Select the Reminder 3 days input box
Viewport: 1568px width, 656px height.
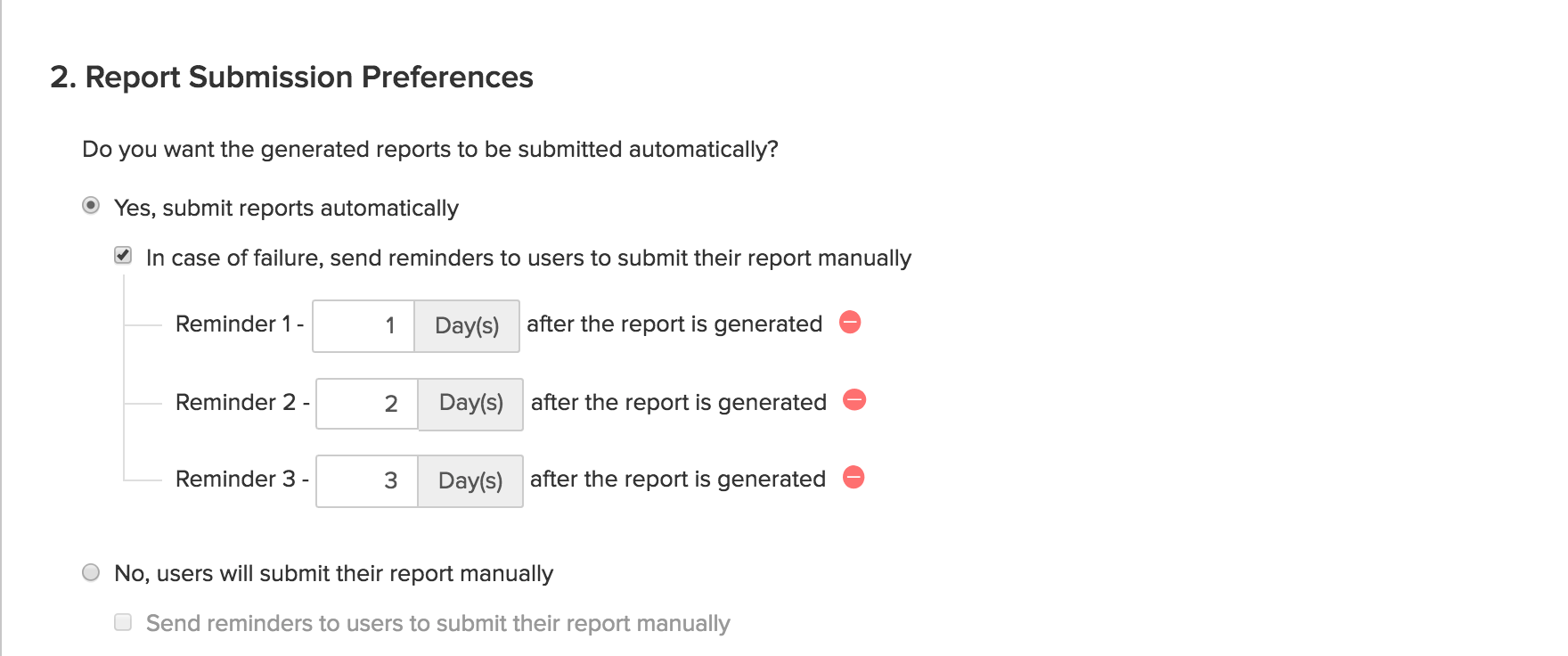367,481
